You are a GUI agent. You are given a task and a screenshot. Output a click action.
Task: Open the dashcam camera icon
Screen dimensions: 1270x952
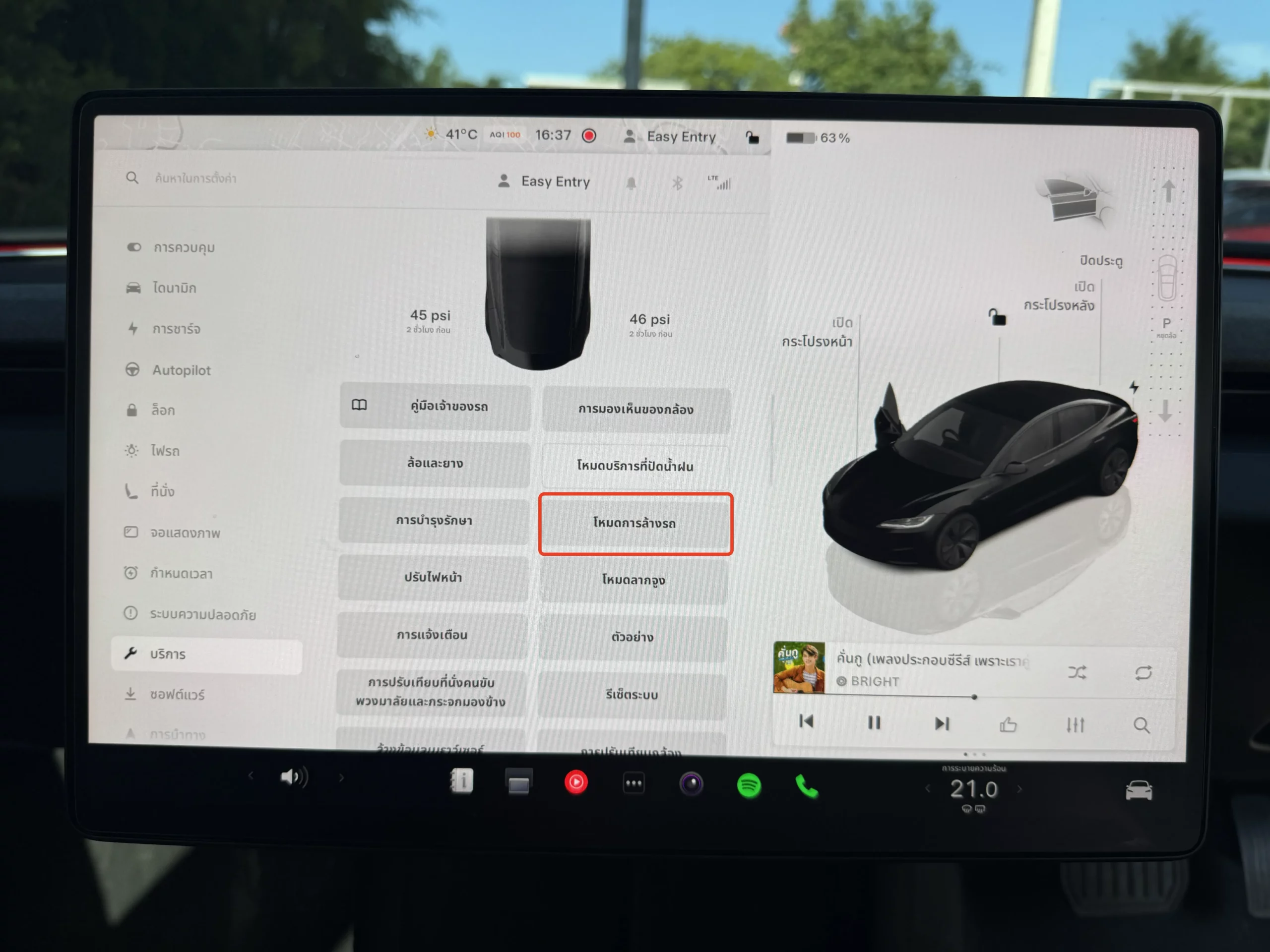click(x=691, y=784)
